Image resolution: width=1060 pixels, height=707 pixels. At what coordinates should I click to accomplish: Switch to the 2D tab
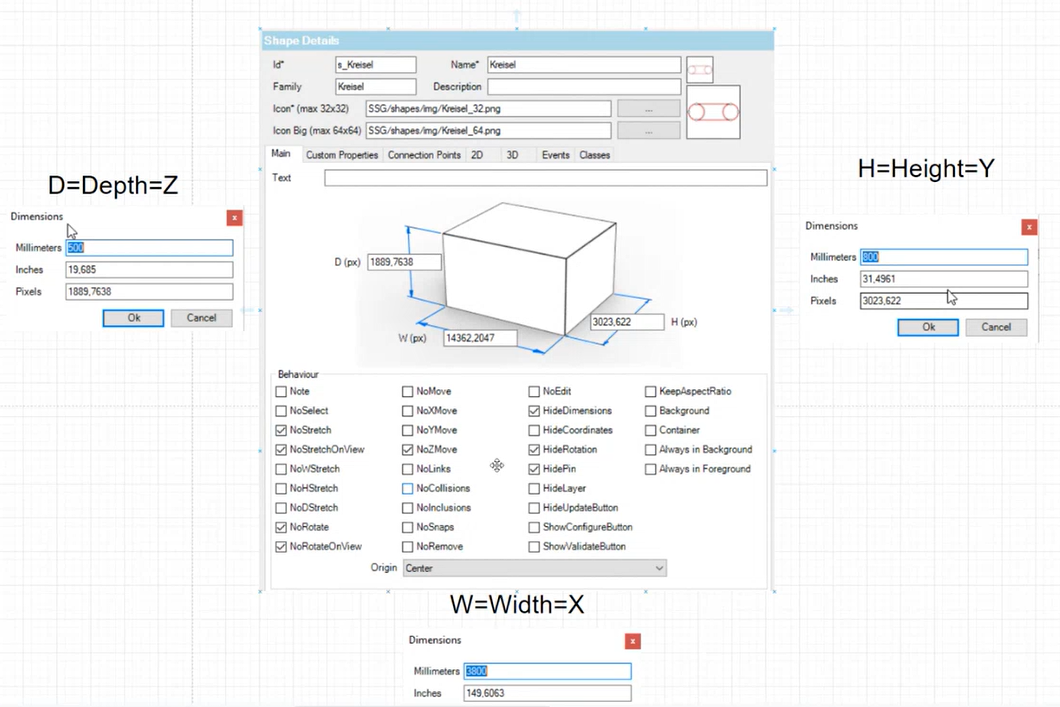tap(477, 155)
